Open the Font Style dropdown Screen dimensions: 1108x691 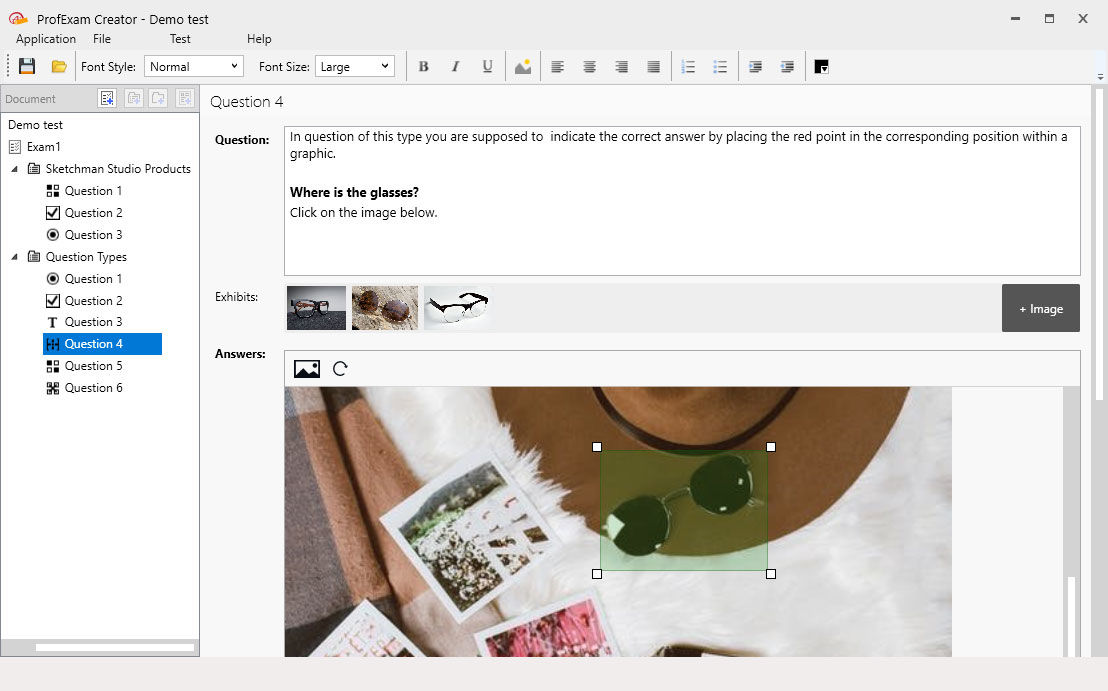[x=194, y=66]
